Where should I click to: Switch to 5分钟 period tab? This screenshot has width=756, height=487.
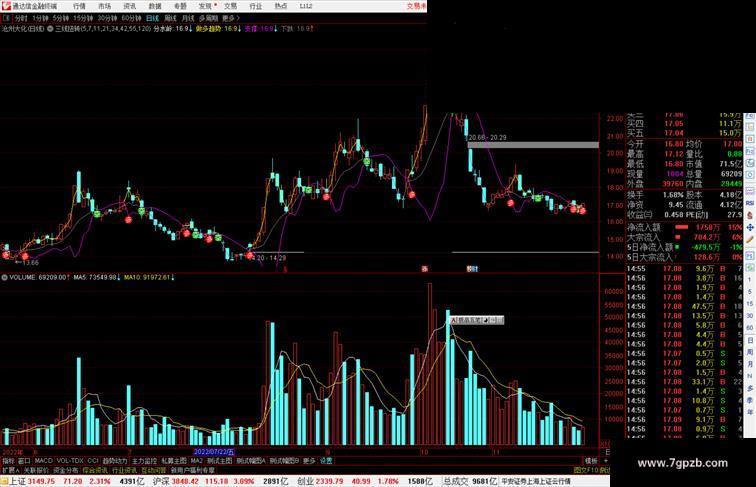pyautogui.click(x=61, y=18)
